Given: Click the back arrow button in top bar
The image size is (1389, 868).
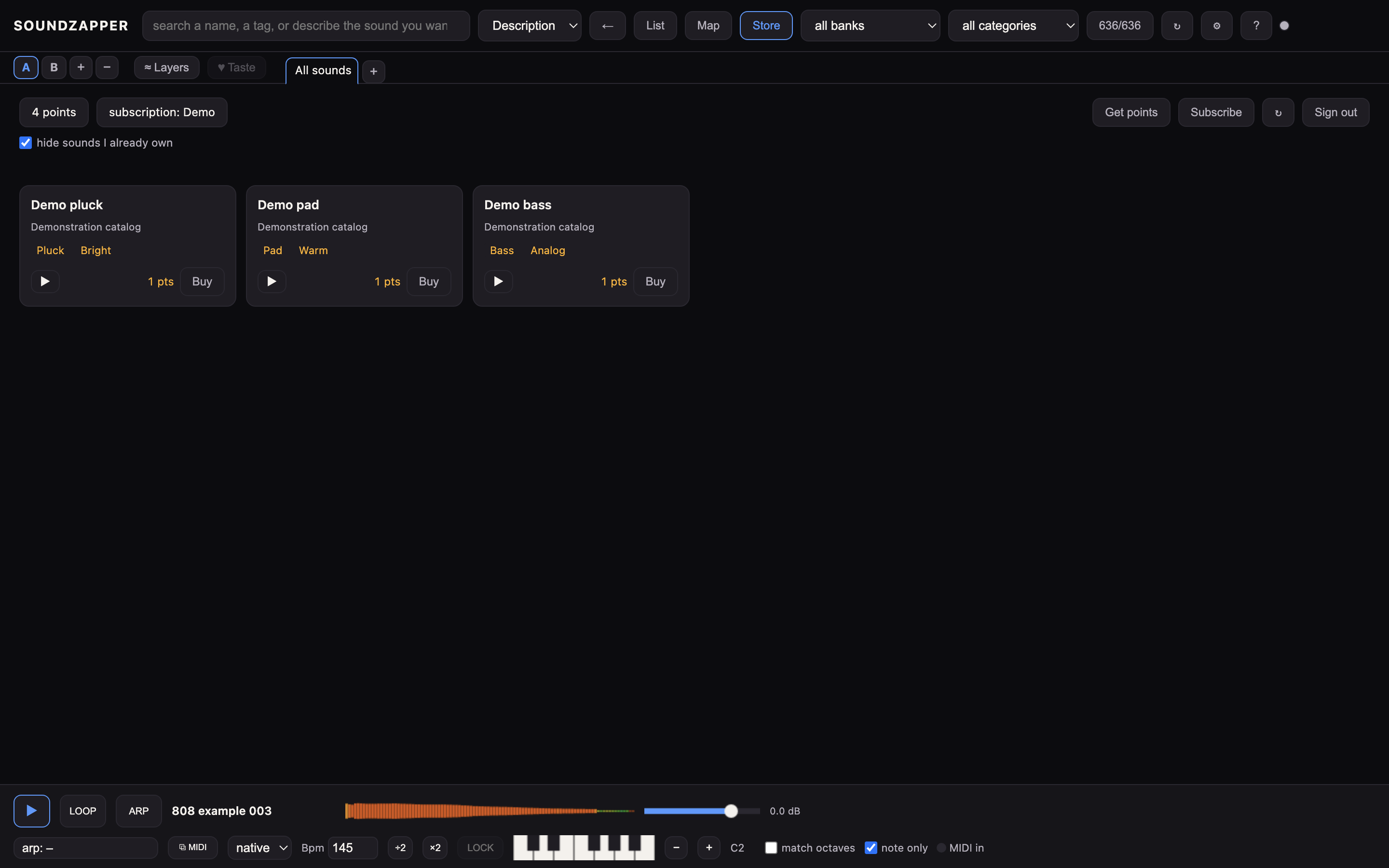Looking at the screenshot, I should coord(607,26).
